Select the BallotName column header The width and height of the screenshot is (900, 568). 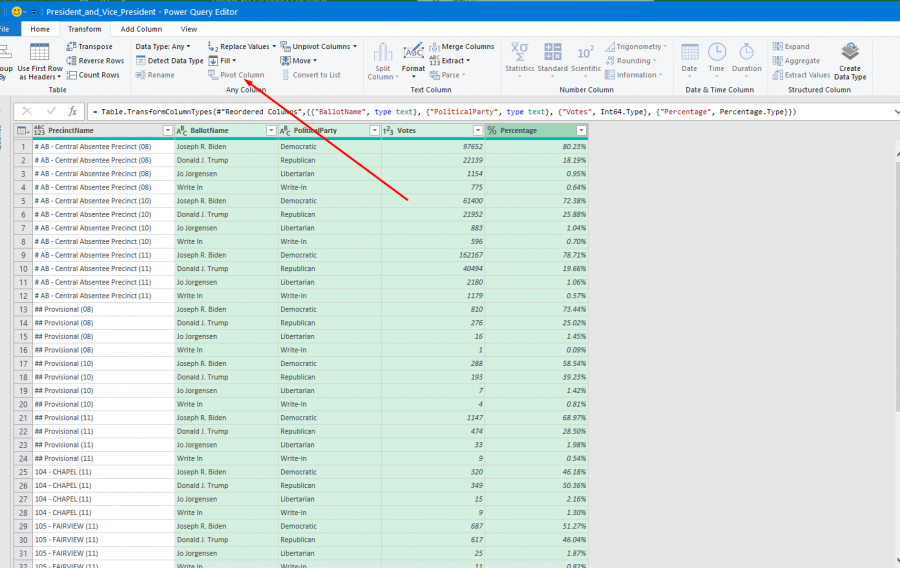pos(226,131)
